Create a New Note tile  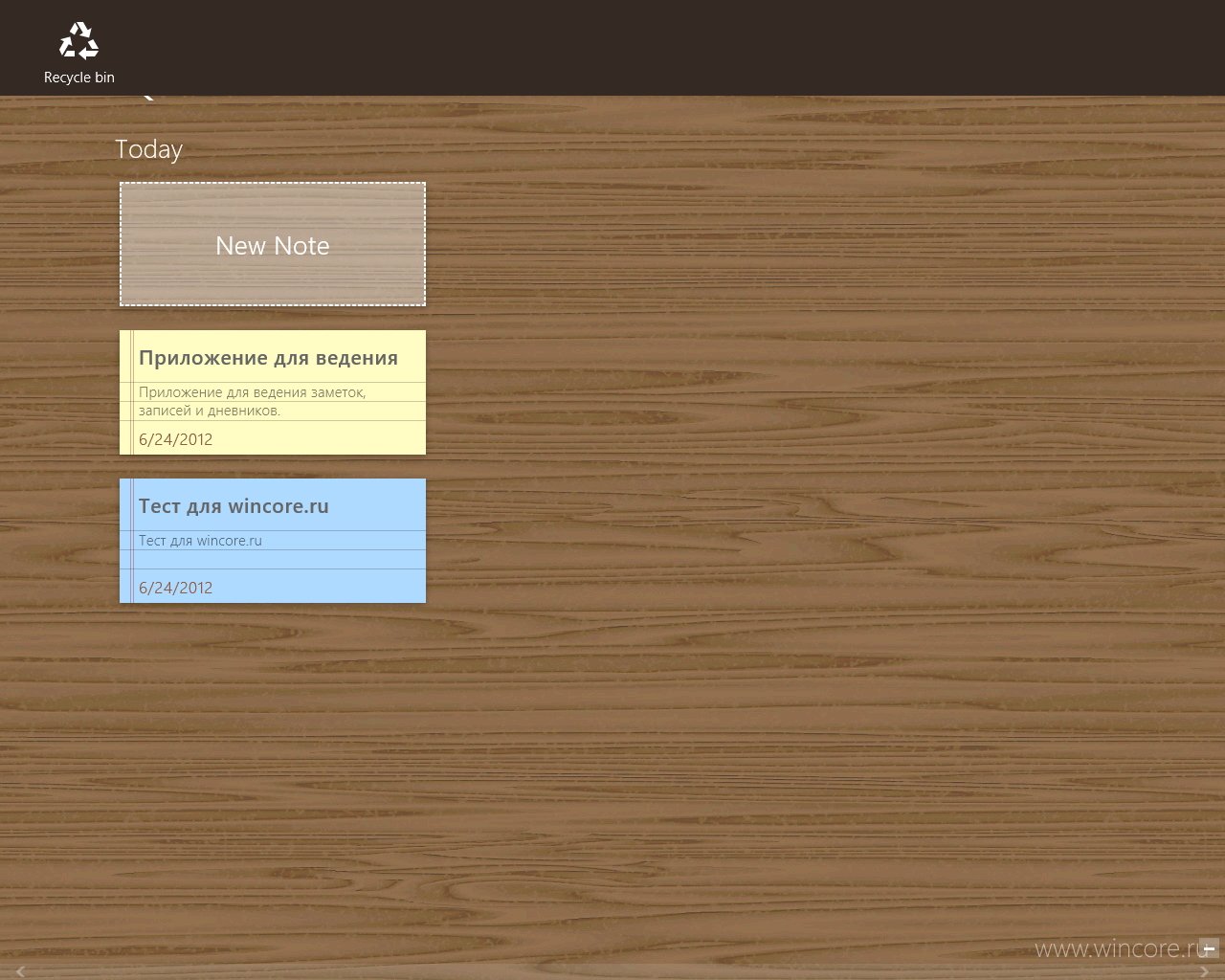coord(273,244)
